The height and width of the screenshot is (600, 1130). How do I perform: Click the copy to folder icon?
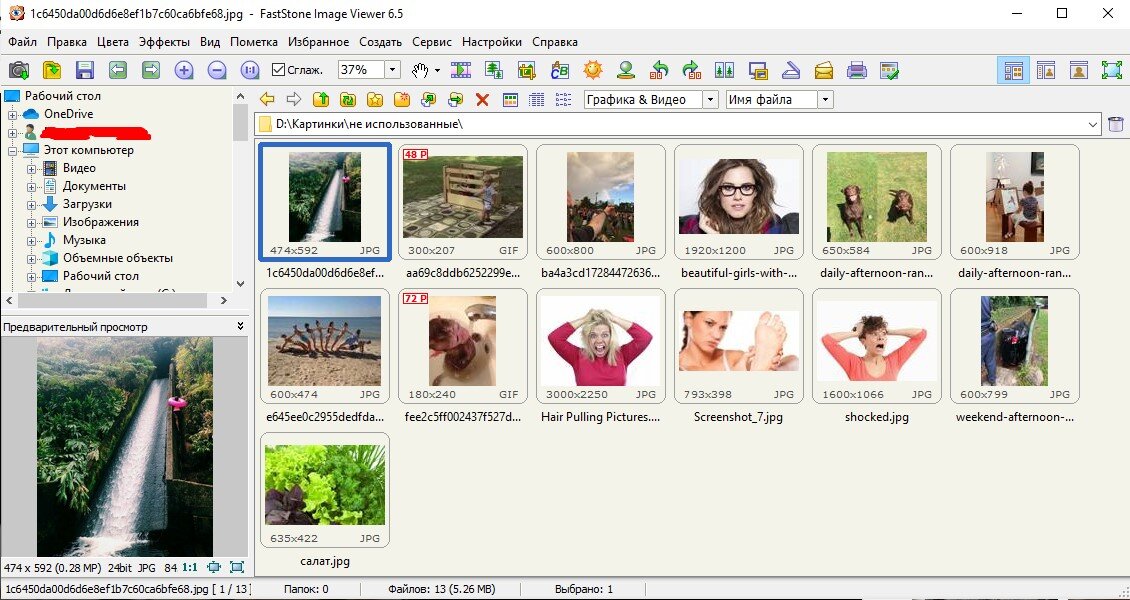coord(429,99)
